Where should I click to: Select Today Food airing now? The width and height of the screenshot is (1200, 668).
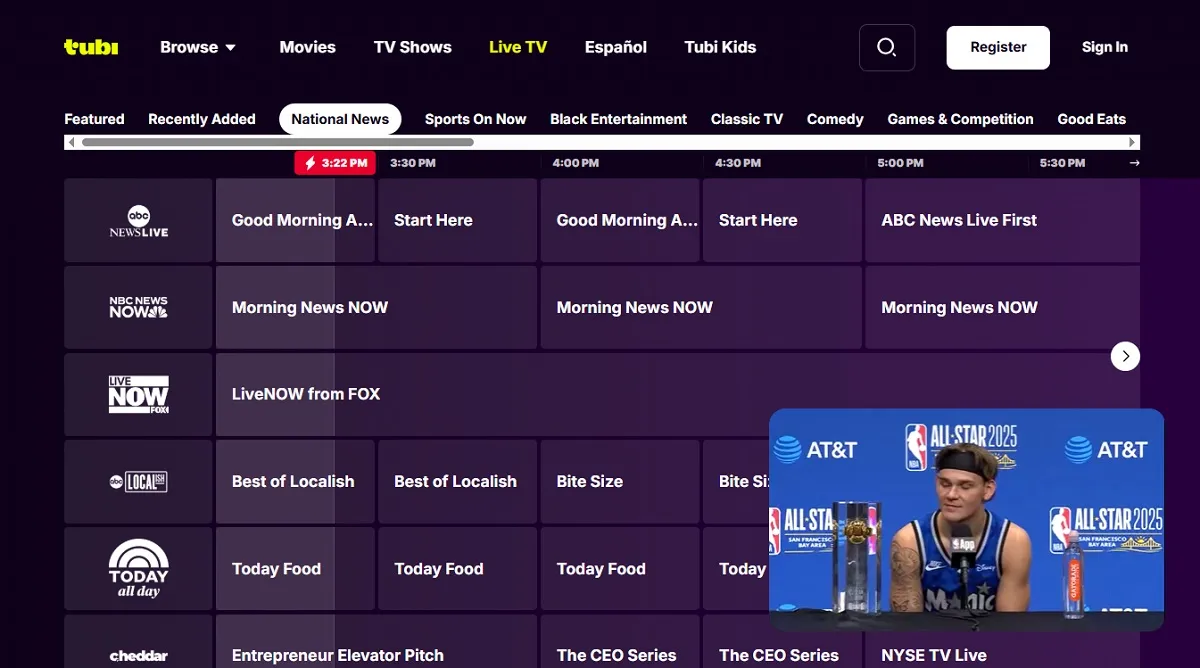pyautogui.click(x=295, y=569)
